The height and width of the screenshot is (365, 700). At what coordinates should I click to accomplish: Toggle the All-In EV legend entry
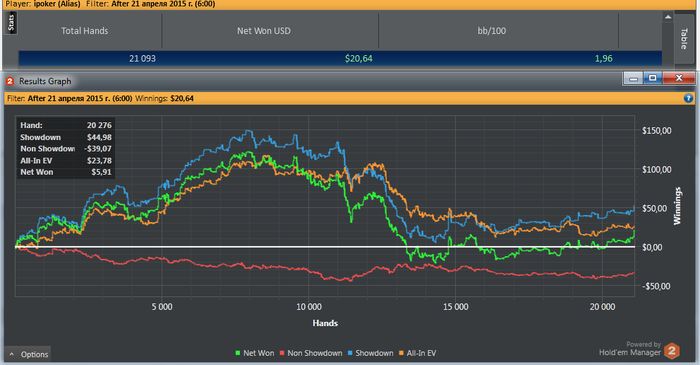pyautogui.click(x=417, y=353)
